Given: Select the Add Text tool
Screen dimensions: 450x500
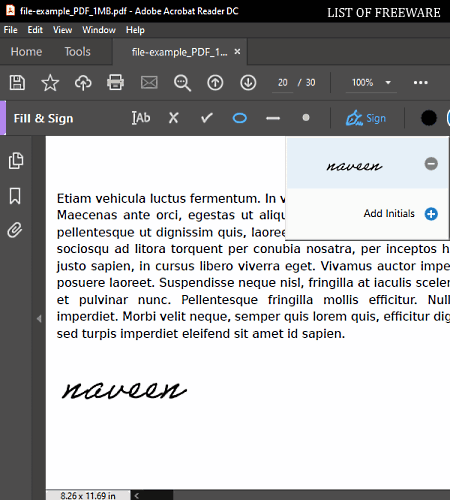Looking at the screenshot, I should (141, 118).
